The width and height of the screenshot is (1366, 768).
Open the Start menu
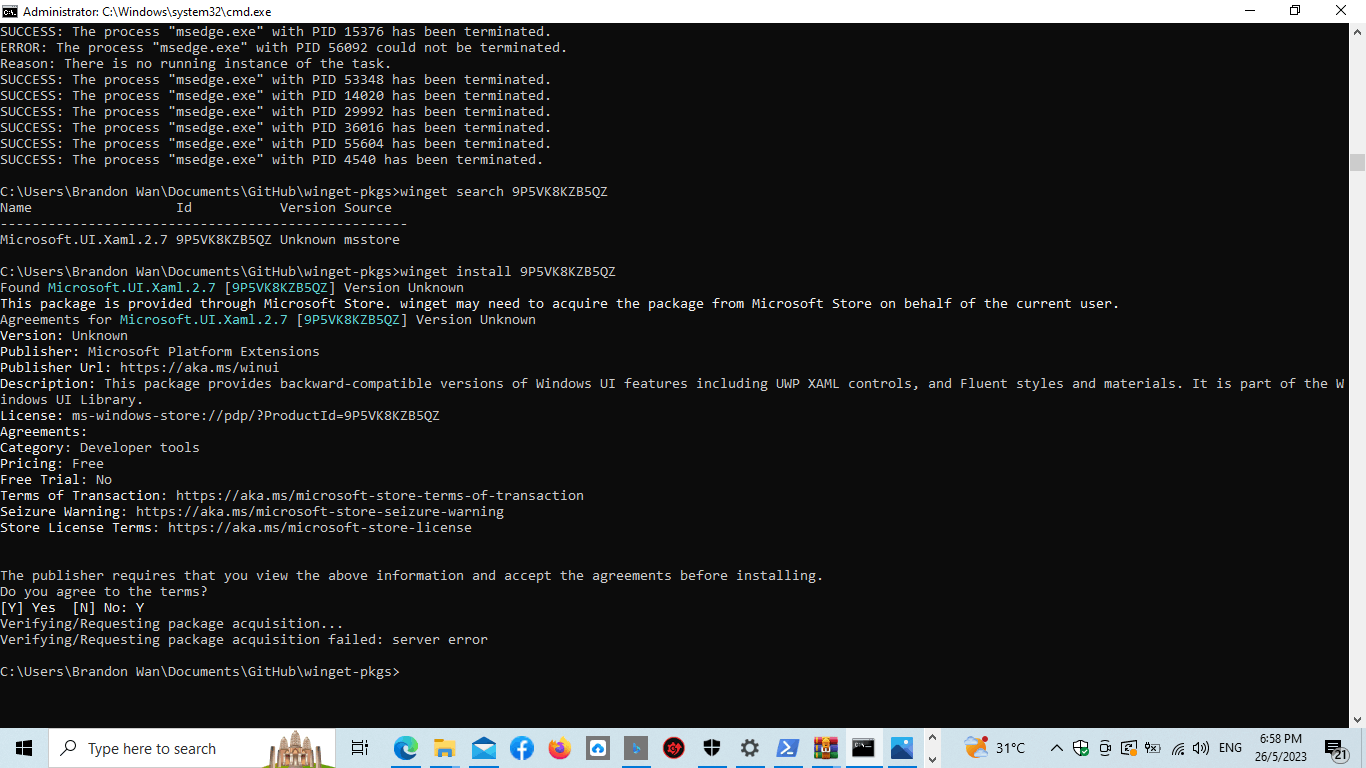coord(23,747)
